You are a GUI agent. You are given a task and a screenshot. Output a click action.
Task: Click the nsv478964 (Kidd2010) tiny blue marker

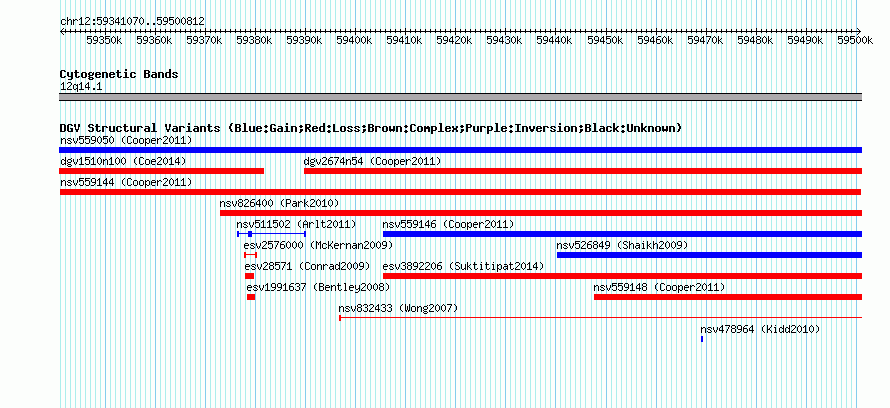pos(702,339)
